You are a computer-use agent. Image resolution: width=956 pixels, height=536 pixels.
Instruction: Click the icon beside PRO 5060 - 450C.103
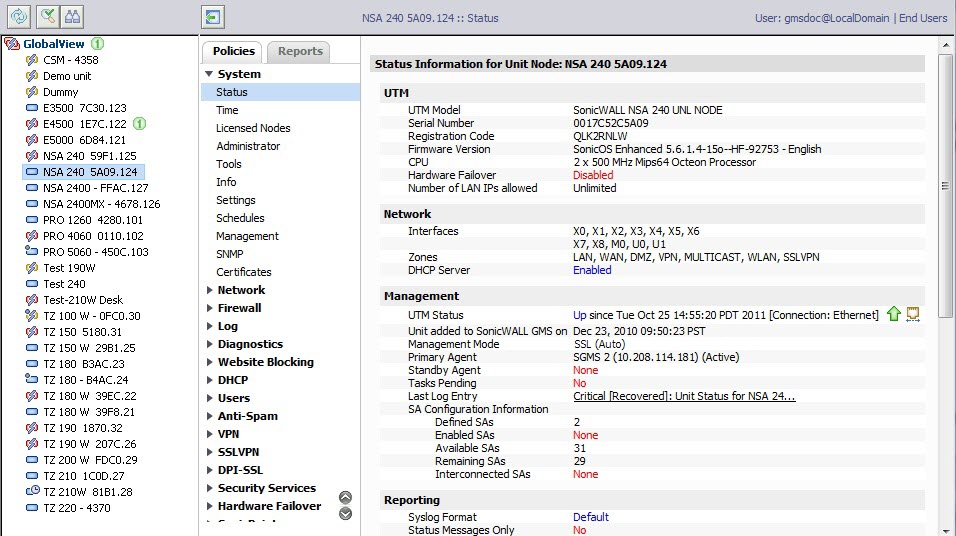pyautogui.click(x=32, y=251)
